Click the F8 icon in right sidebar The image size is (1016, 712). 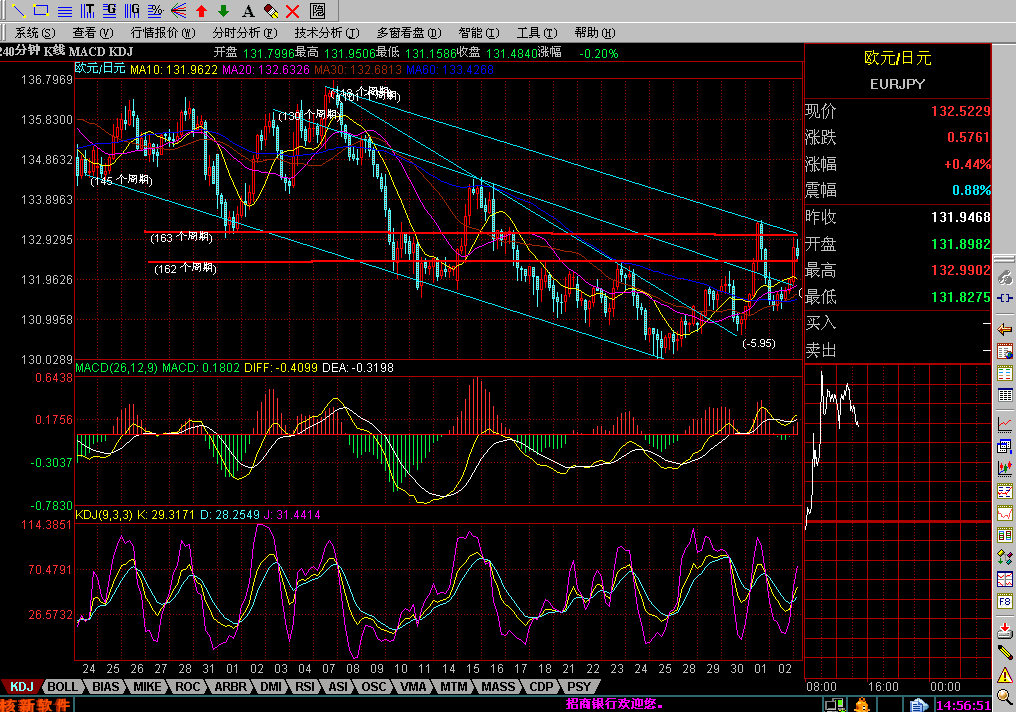click(x=1005, y=602)
